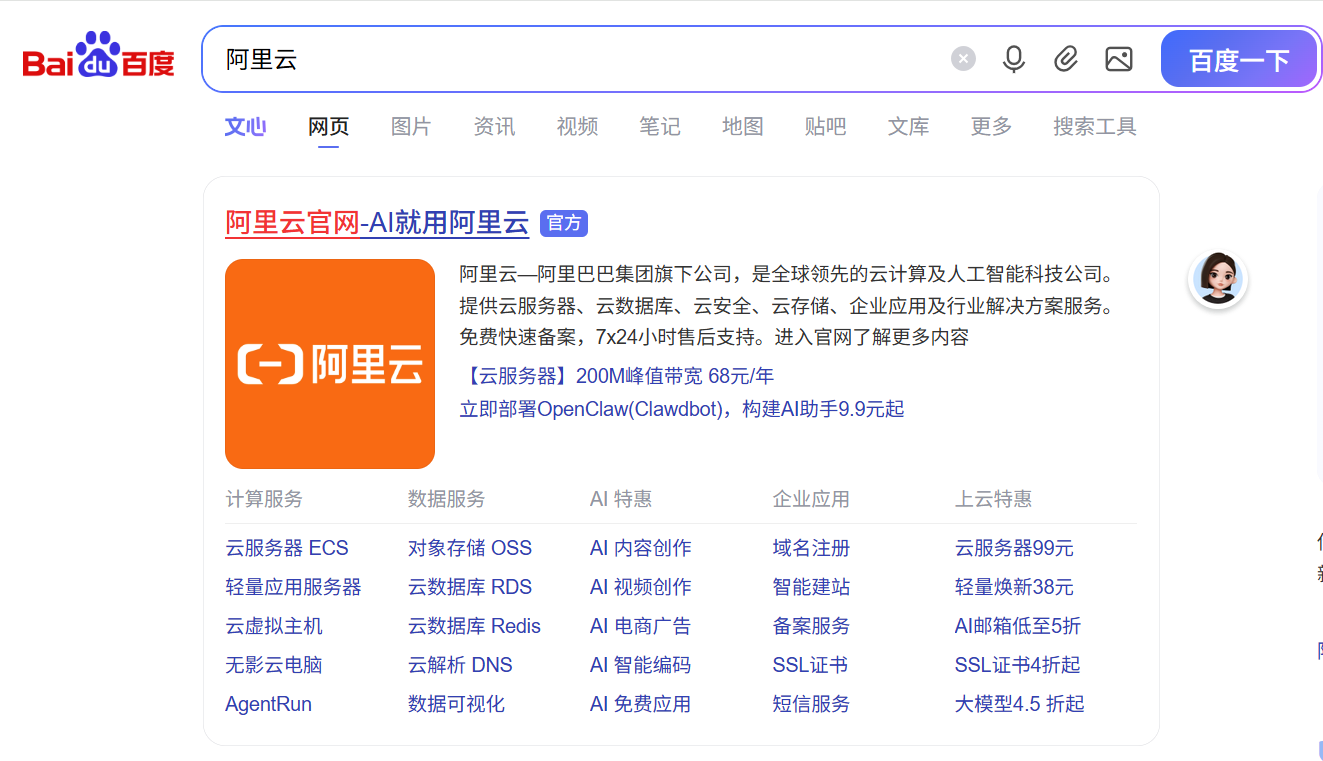
Task: Open SSL证书 link under 企业应用
Action: (810, 665)
